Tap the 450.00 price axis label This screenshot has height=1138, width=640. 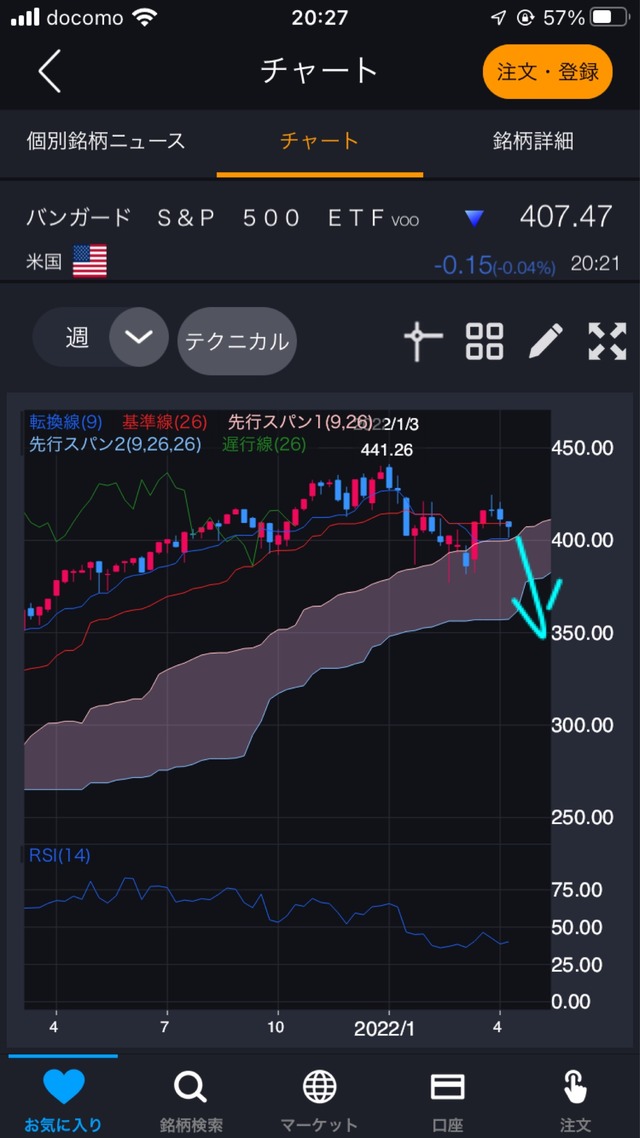coord(583,448)
